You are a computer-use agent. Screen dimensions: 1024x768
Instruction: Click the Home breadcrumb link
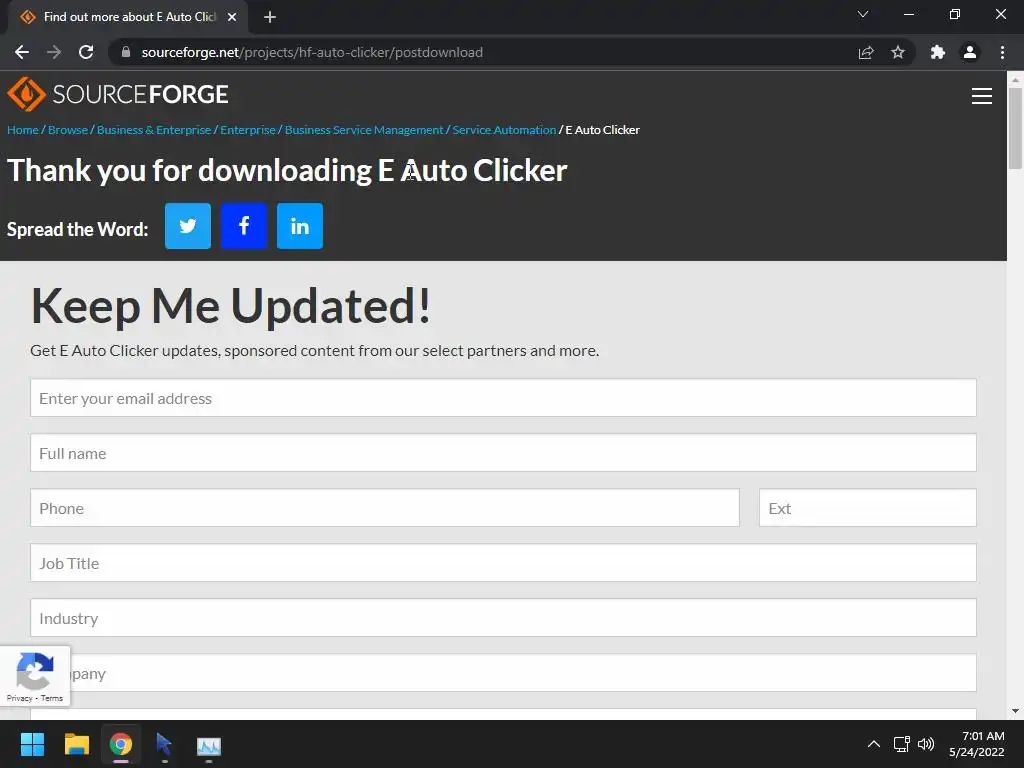23,130
